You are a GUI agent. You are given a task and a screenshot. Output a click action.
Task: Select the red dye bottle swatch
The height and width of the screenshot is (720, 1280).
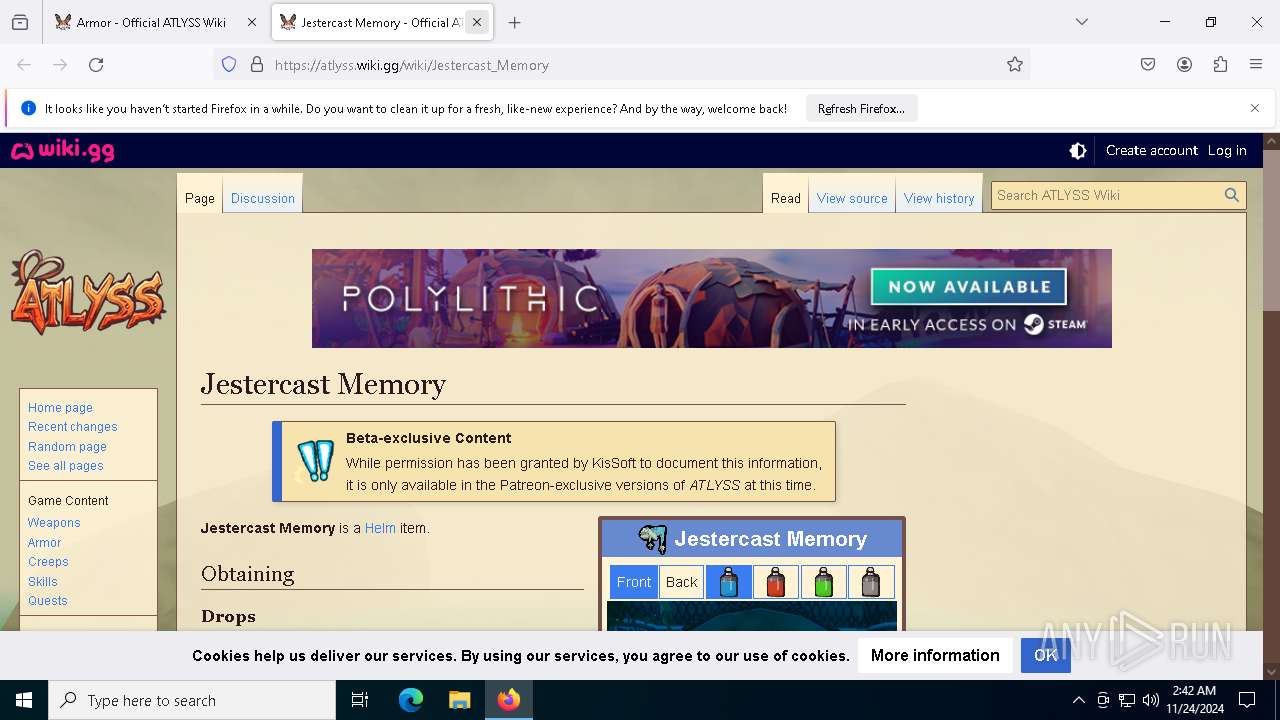pos(776,582)
